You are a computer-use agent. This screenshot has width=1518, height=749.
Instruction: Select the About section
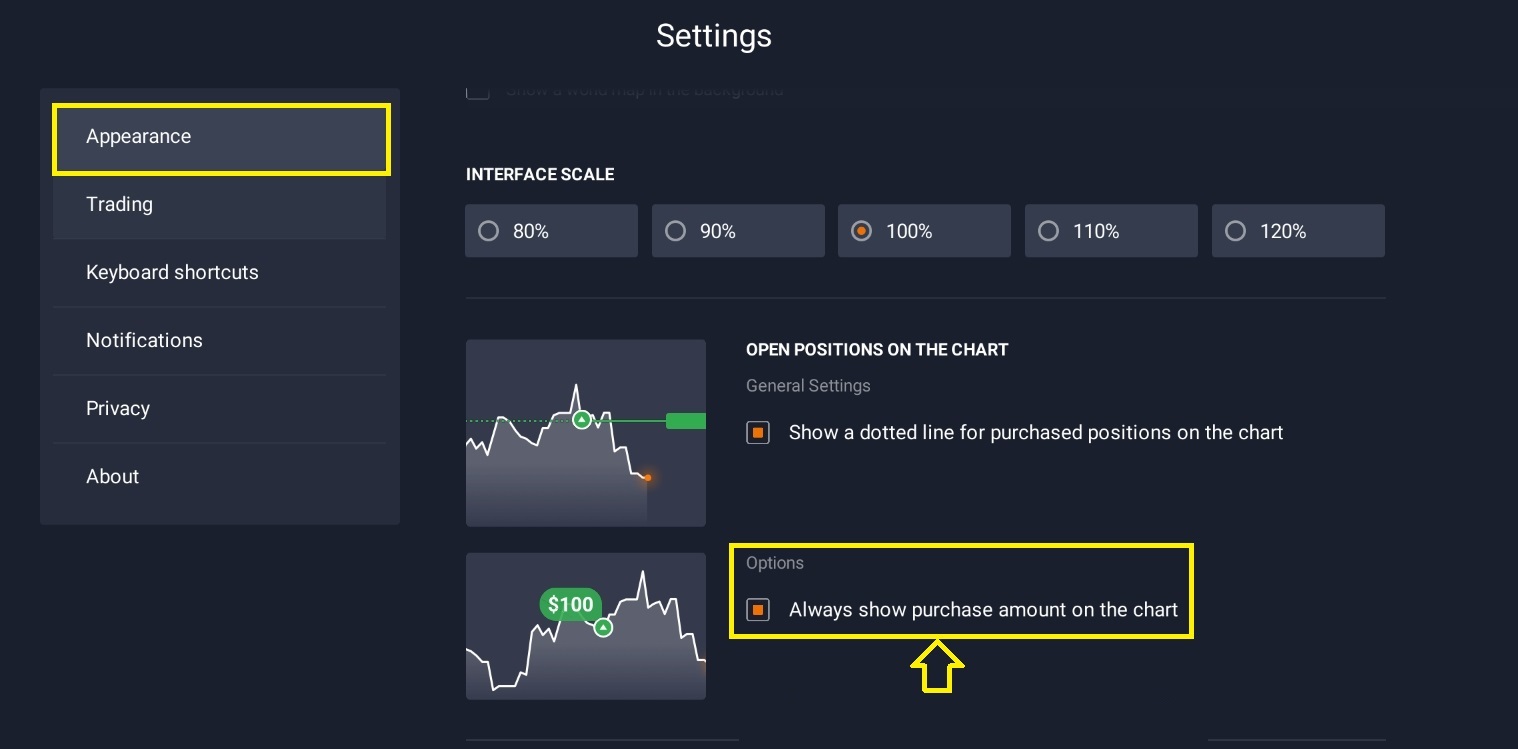219,476
